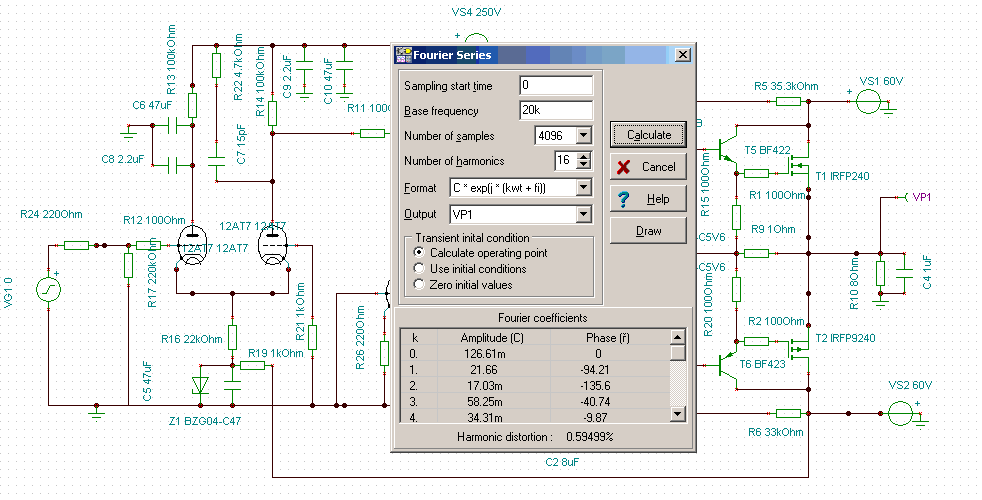Screen dimensions: 982x500
Task: Click the Draw button
Action: click(x=648, y=231)
